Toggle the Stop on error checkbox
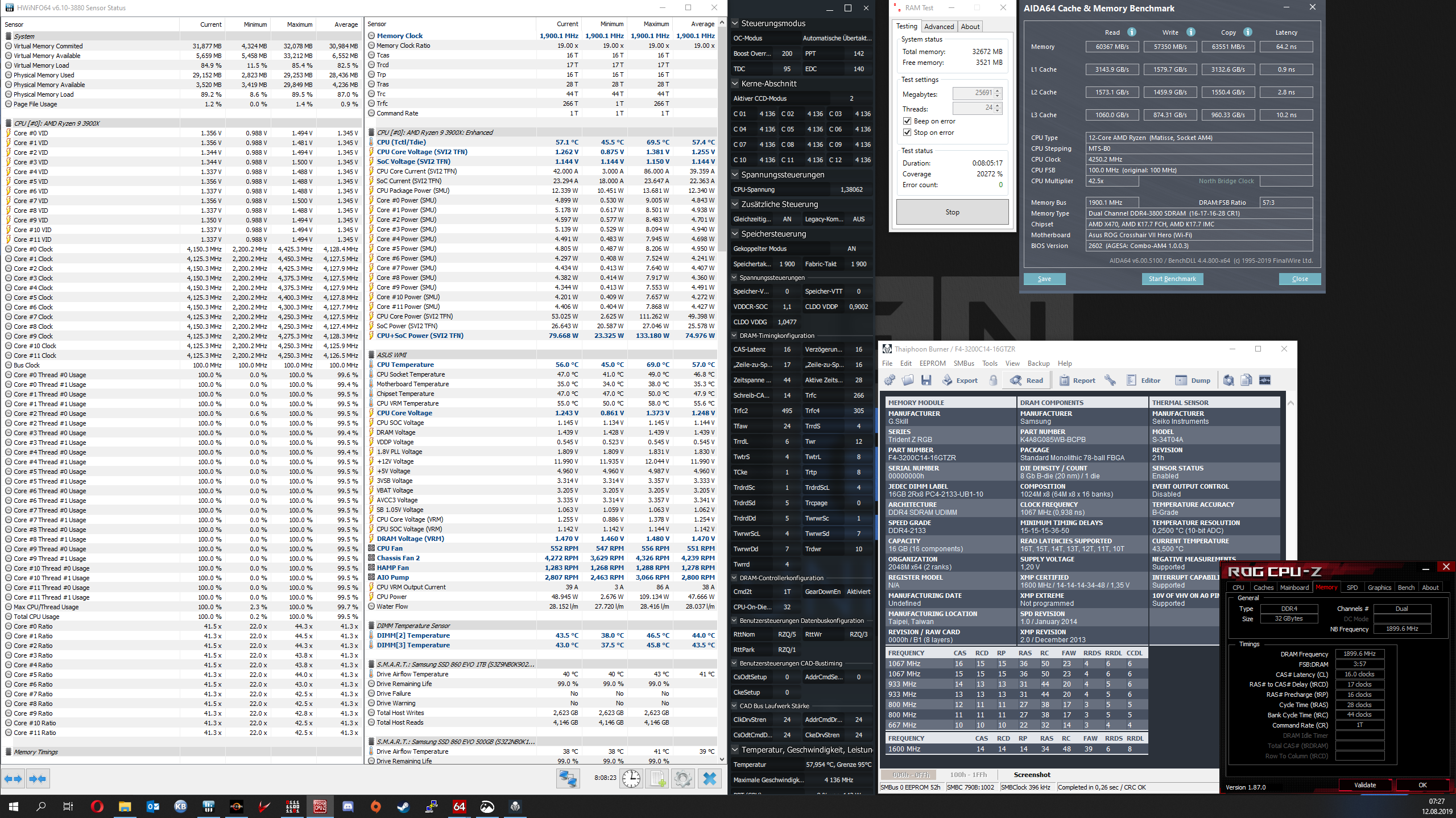This screenshot has height=818, width=1456. [x=908, y=133]
